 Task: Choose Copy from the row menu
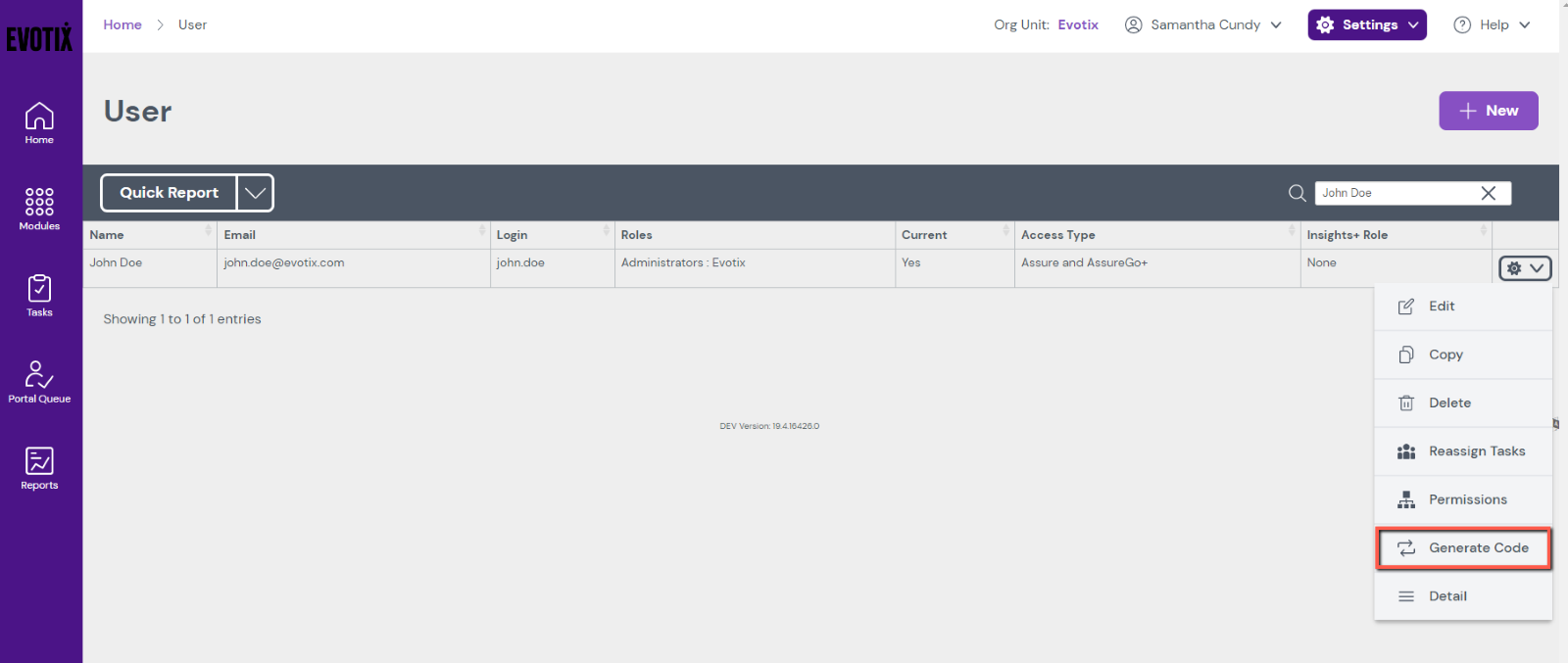pyautogui.click(x=1463, y=355)
